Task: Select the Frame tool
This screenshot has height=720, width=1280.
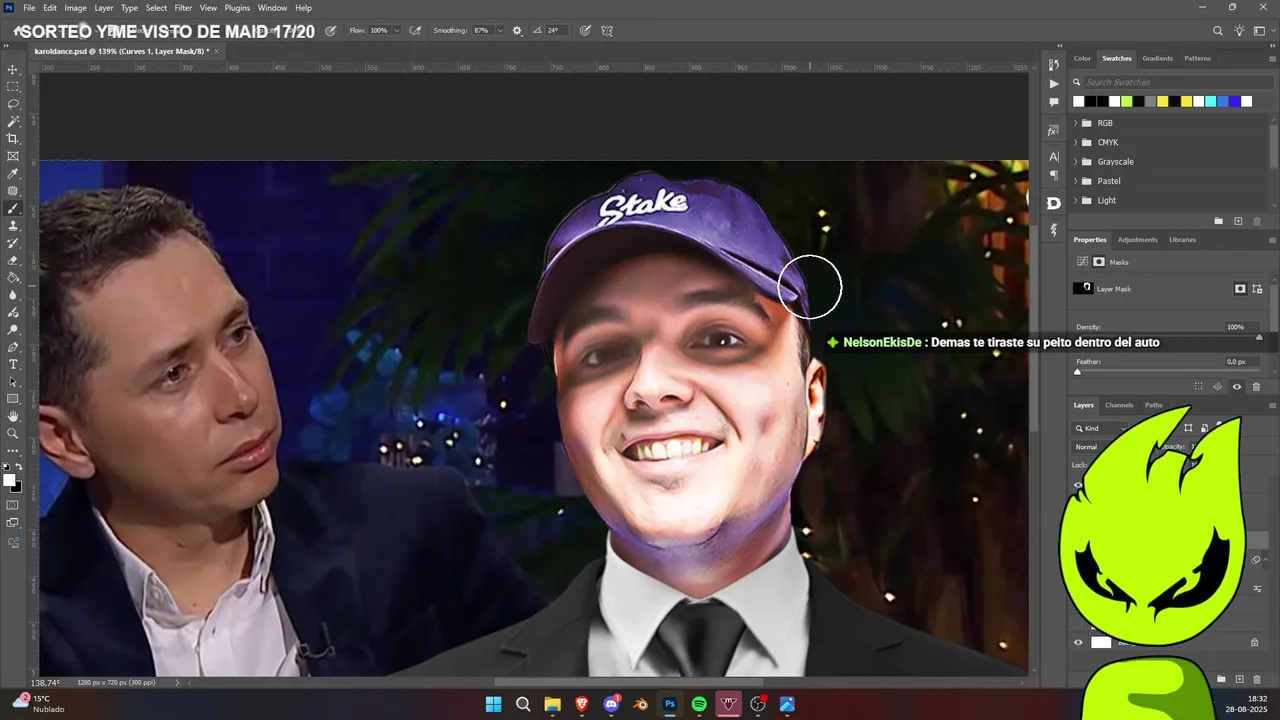Action: (x=13, y=156)
